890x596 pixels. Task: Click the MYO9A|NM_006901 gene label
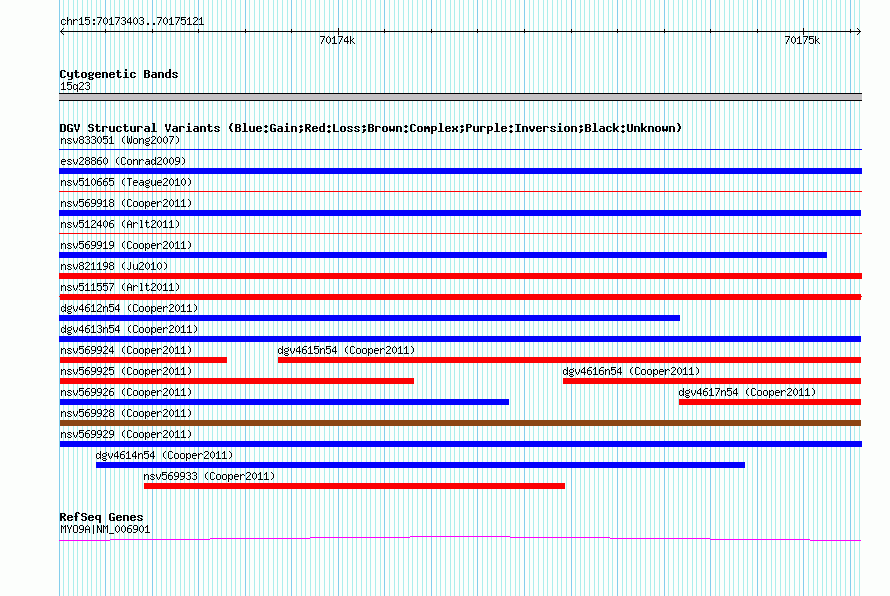tap(105, 530)
